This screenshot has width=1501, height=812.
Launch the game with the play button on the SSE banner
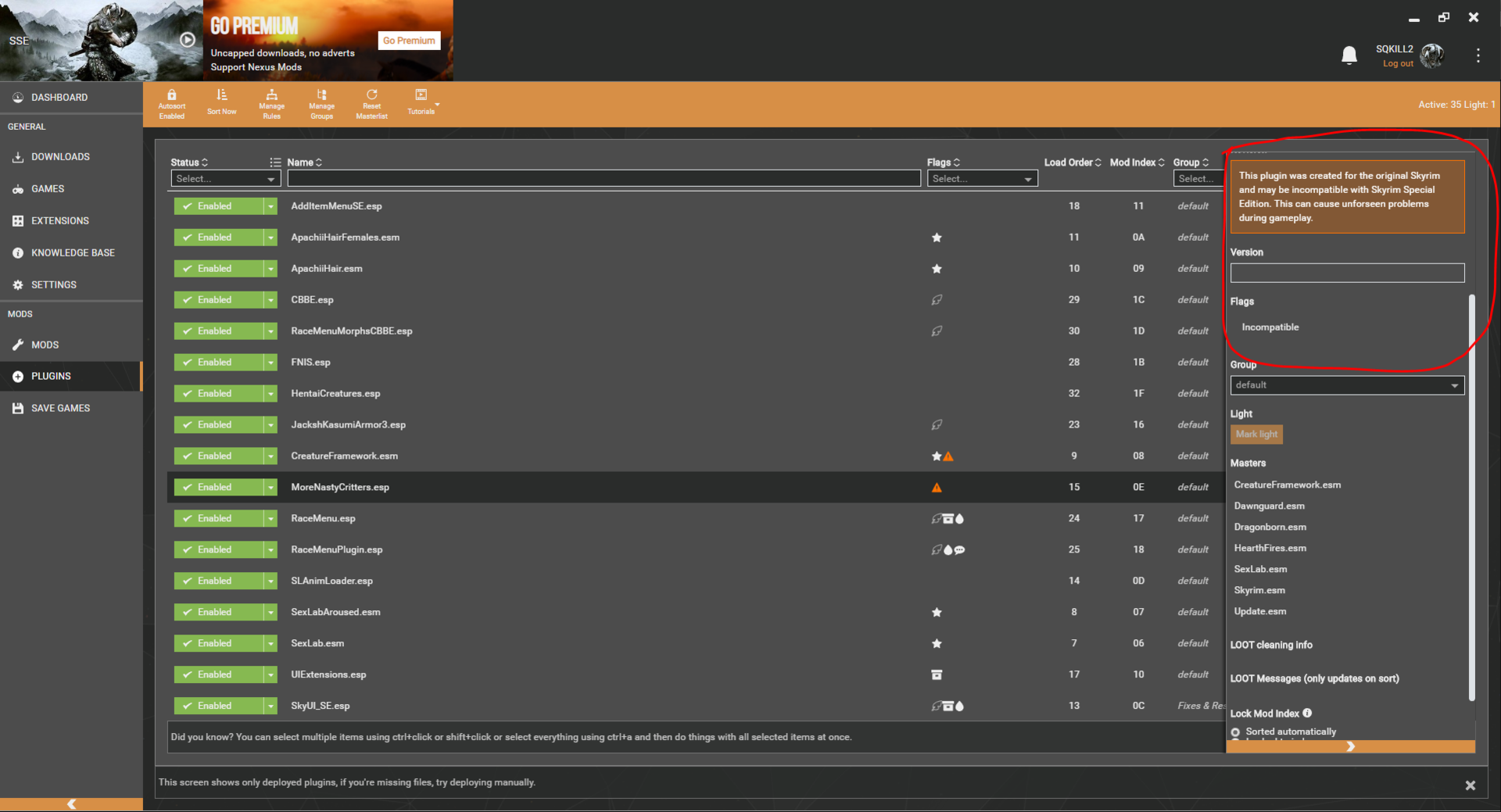(188, 39)
